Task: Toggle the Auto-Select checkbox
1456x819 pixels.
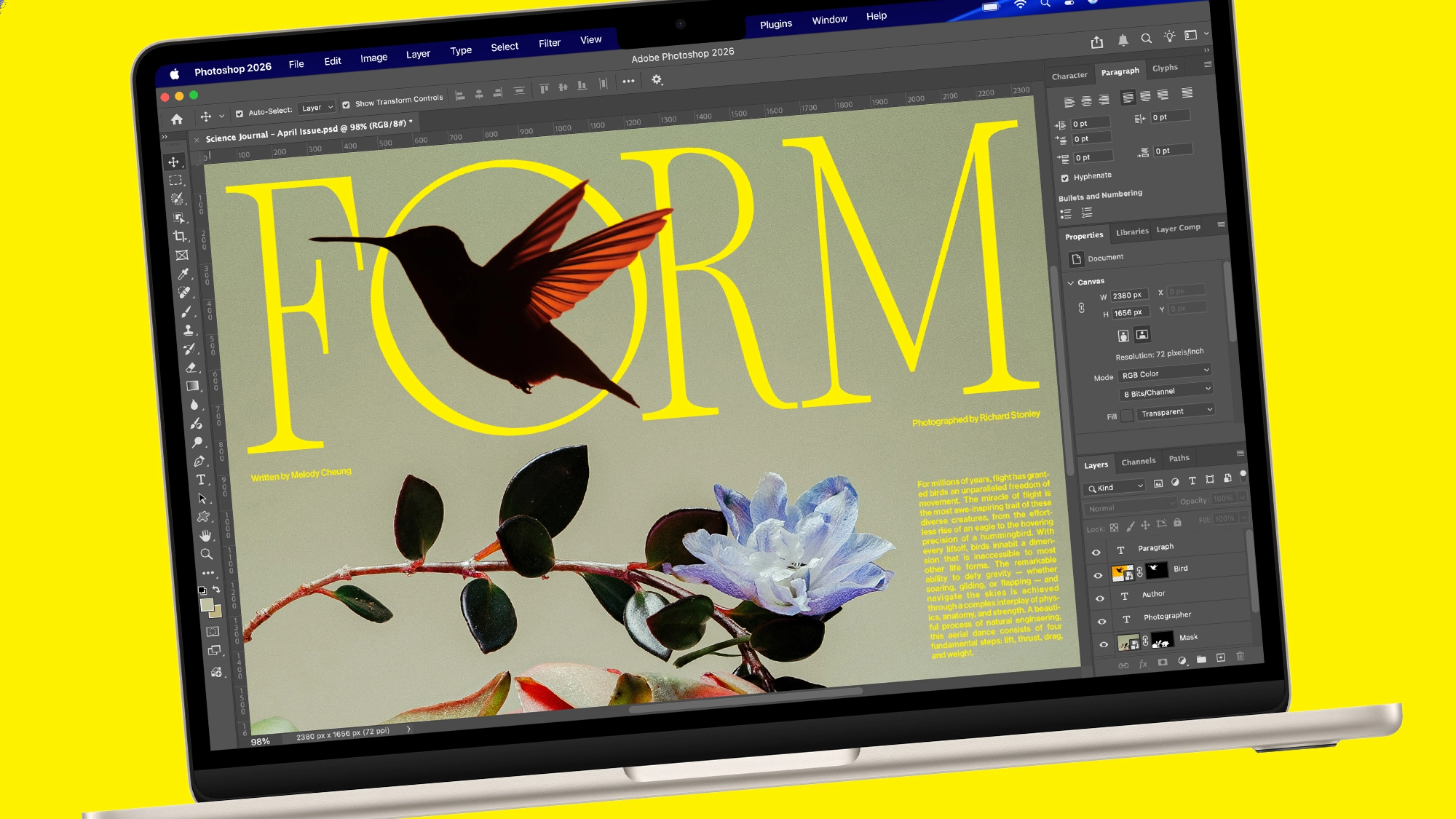Action: [x=240, y=114]
